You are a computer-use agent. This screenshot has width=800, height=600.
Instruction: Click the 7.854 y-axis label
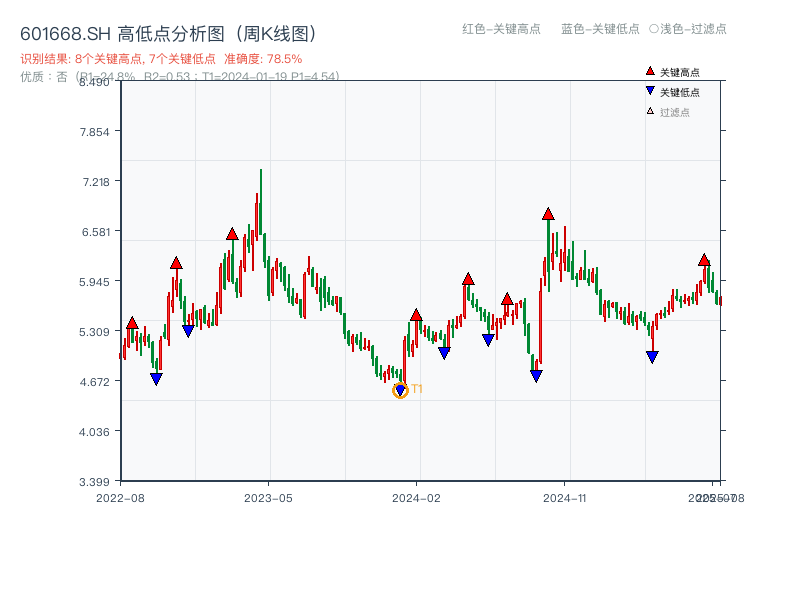point(94,132)
